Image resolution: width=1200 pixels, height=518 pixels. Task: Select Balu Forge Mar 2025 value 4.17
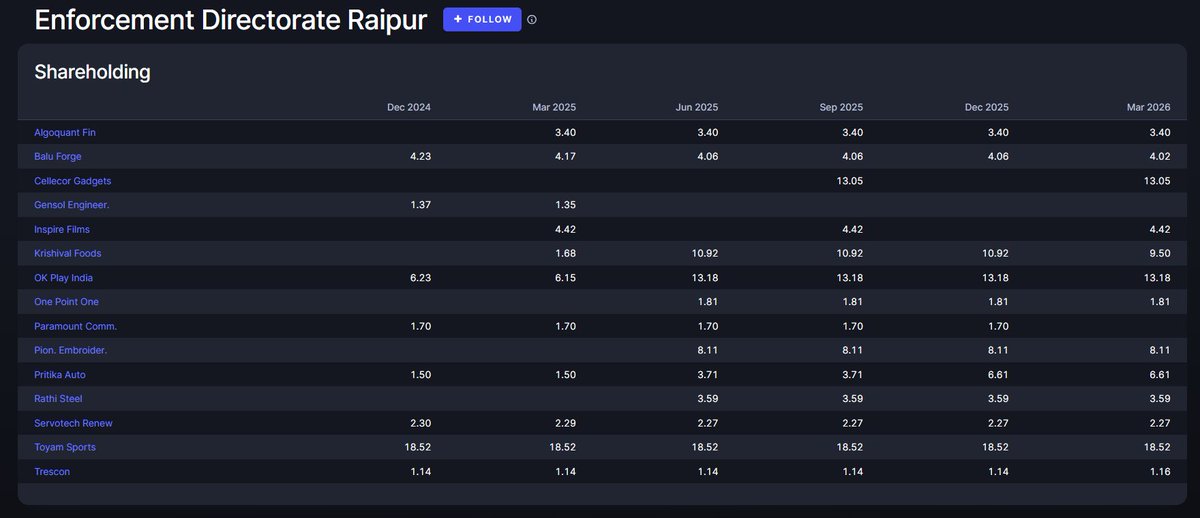(x=566, y=156)
